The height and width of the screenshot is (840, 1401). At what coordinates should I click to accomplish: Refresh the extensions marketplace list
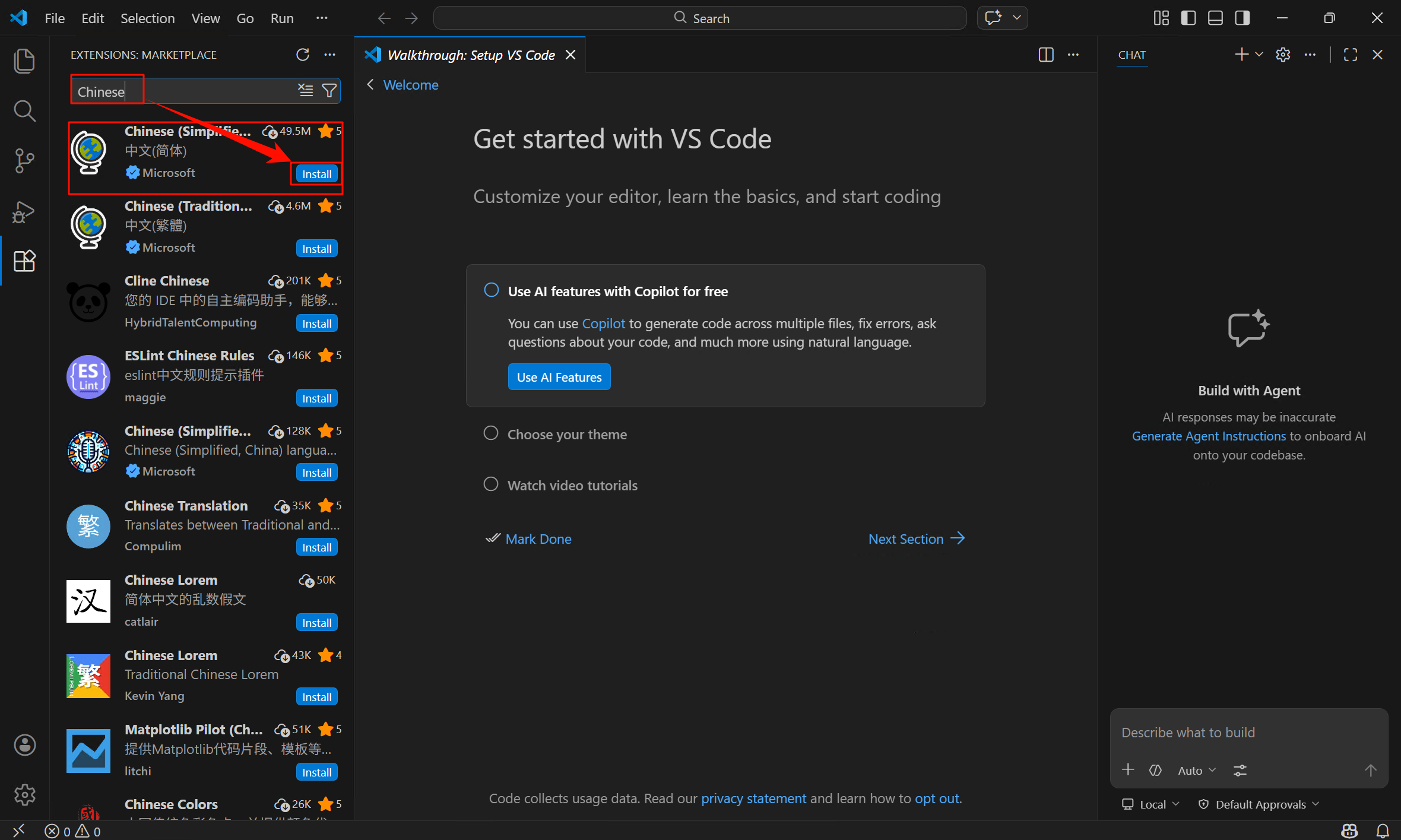pyautogui.click(x=303, y=55)
